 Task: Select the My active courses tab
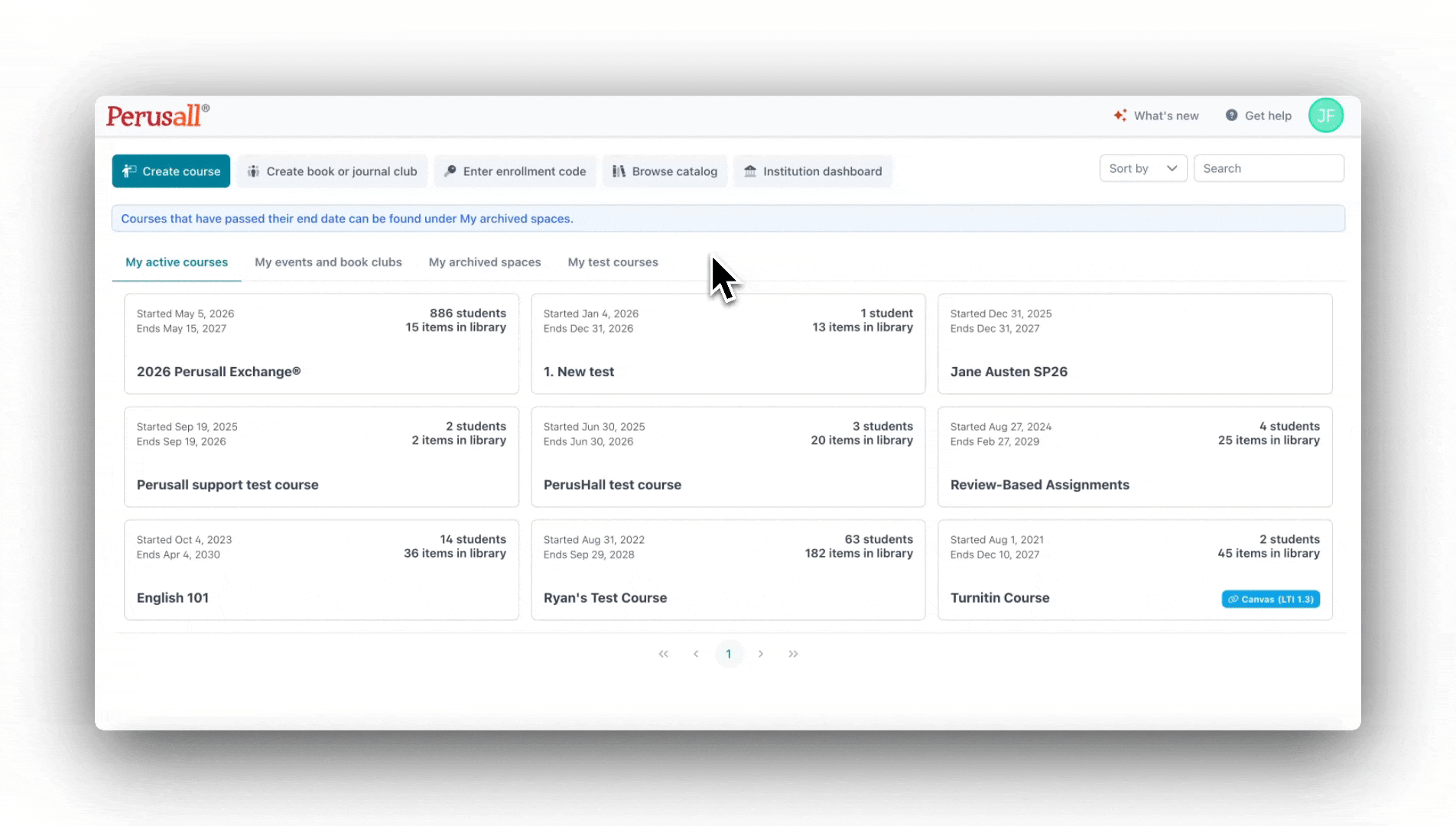pos(177,262)
